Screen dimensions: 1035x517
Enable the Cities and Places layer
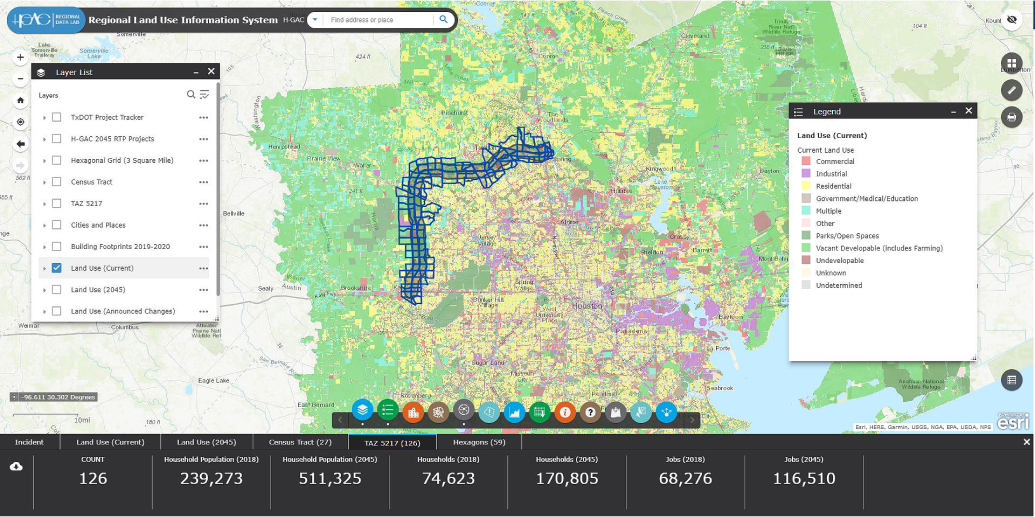(57, 225)
